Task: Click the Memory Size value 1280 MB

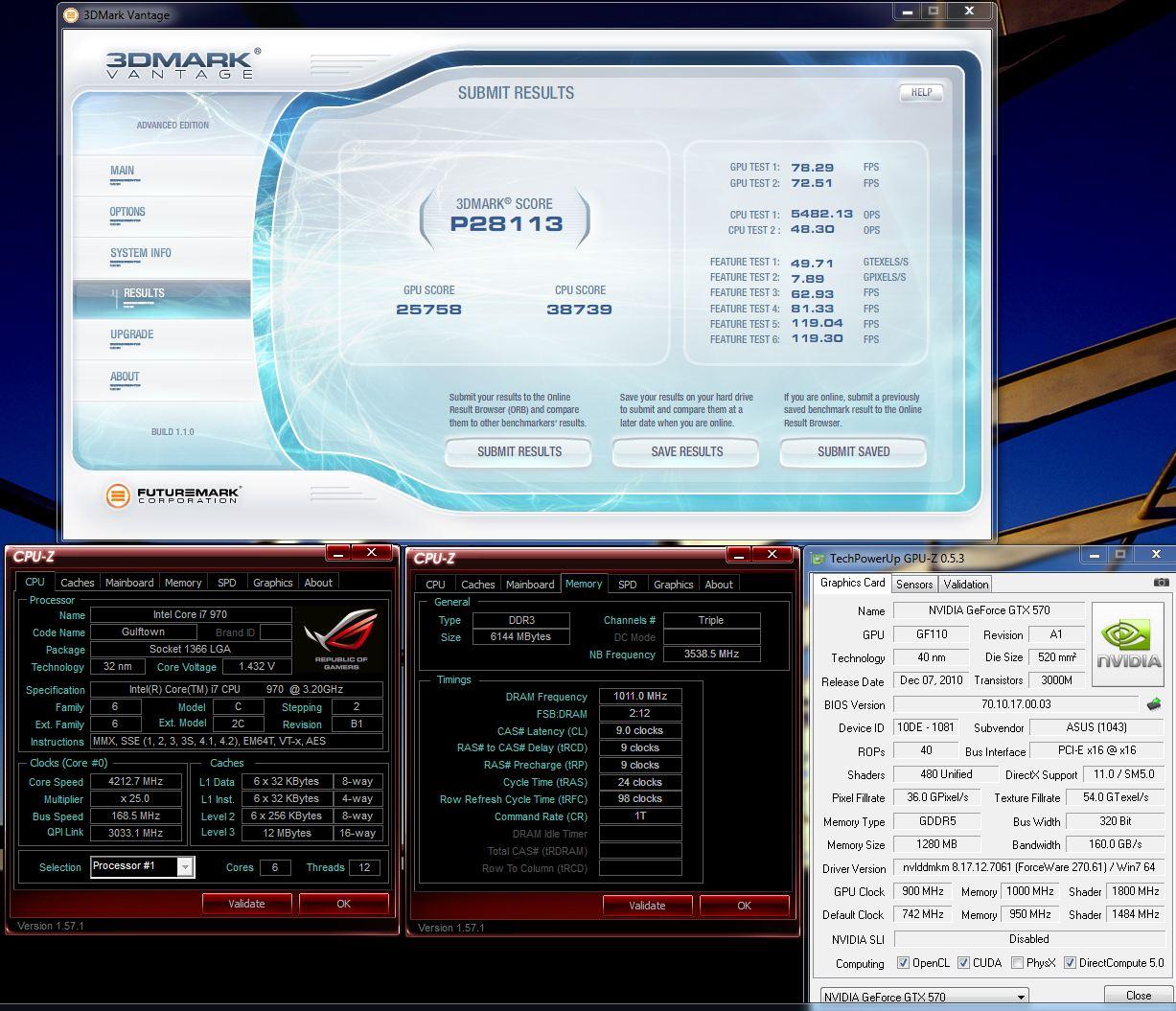Action: click(937, 845)
